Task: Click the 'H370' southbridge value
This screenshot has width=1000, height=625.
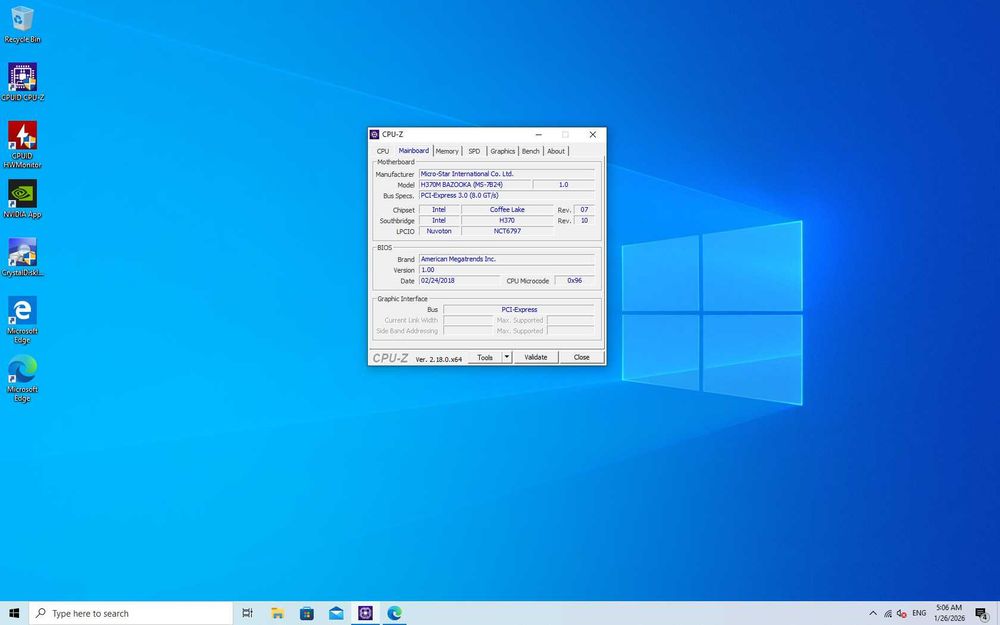Action: point(507,220)
